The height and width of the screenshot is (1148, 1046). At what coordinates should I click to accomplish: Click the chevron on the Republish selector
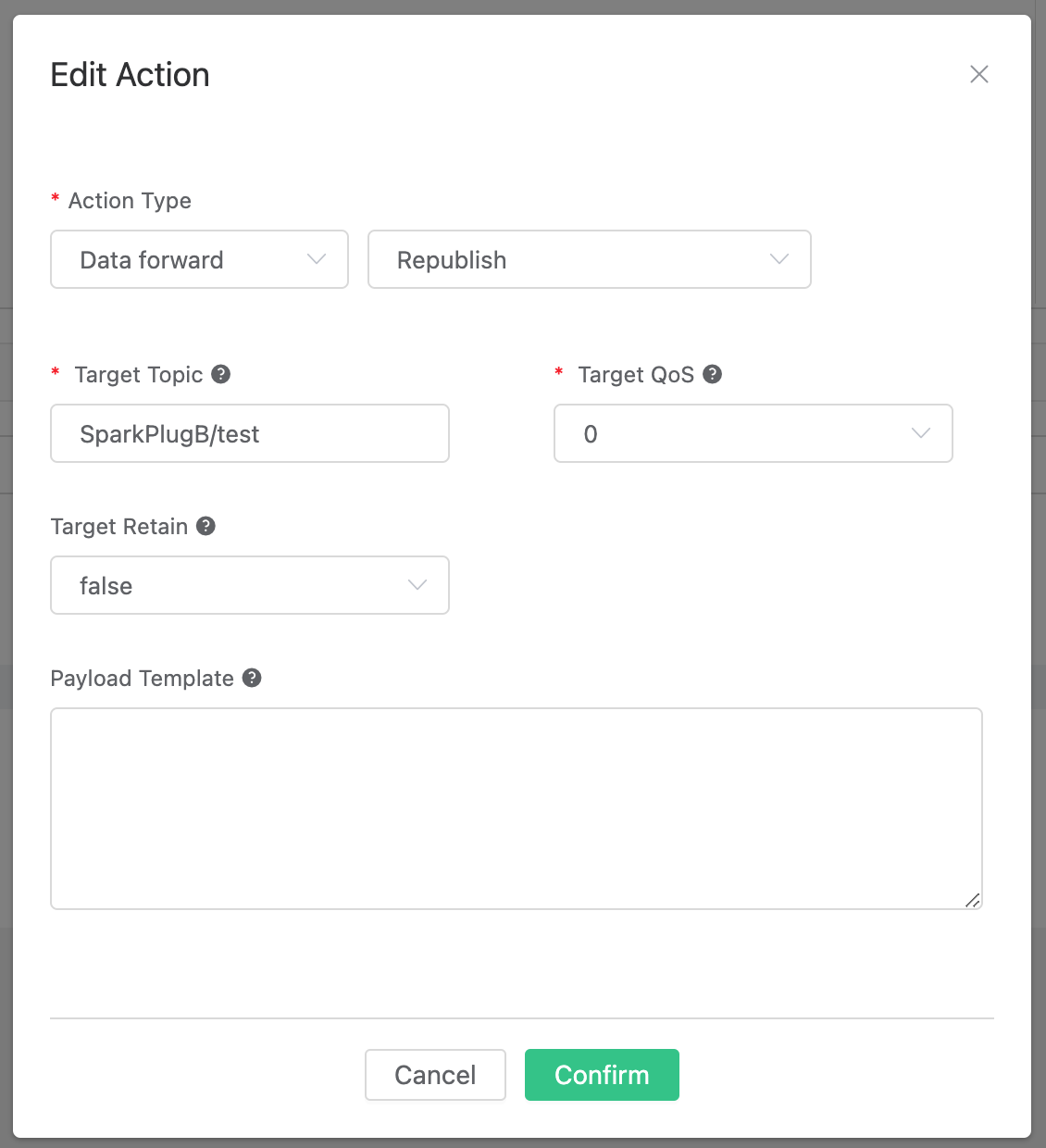click(778, 259)
